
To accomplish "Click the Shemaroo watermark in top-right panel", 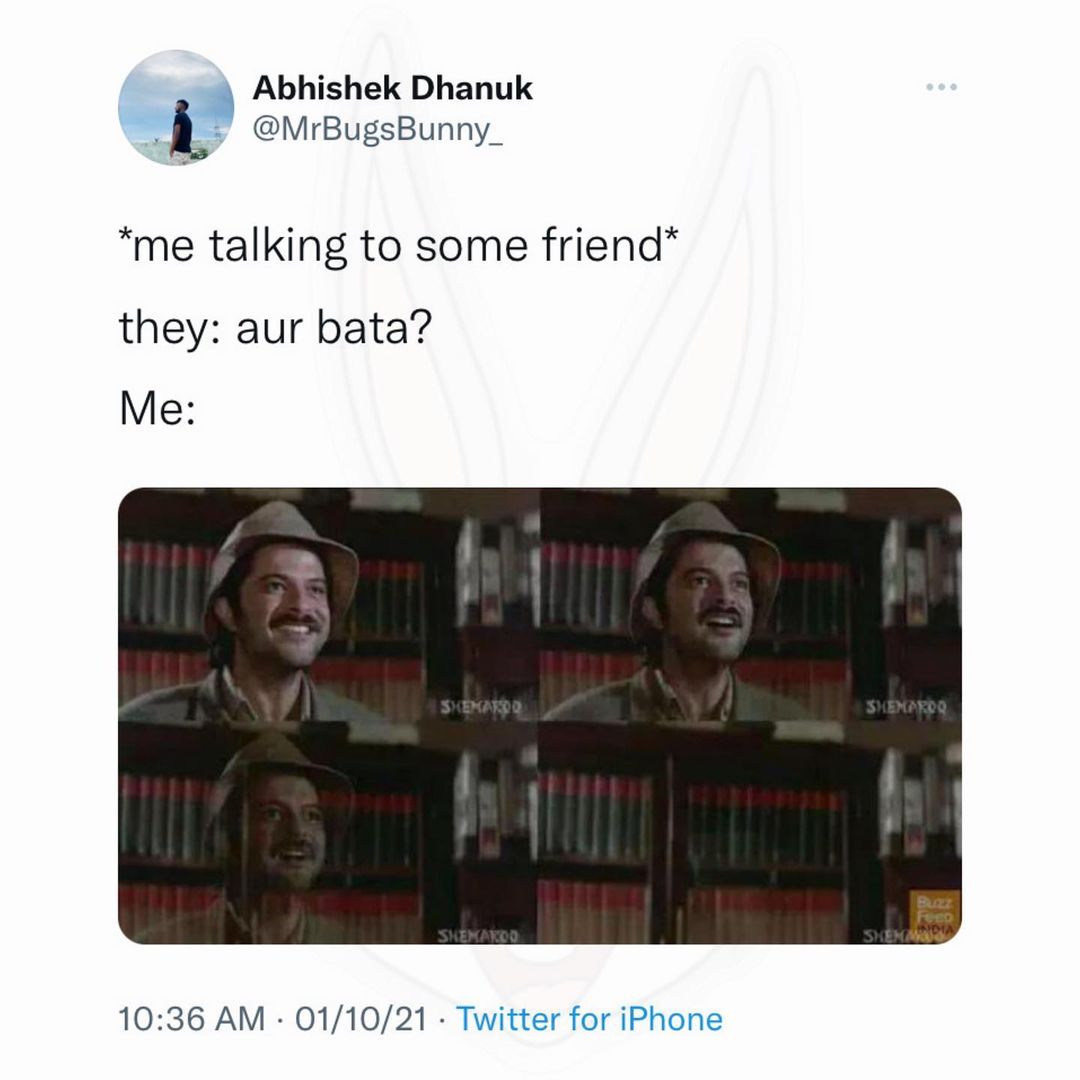I will pos(906,706).
